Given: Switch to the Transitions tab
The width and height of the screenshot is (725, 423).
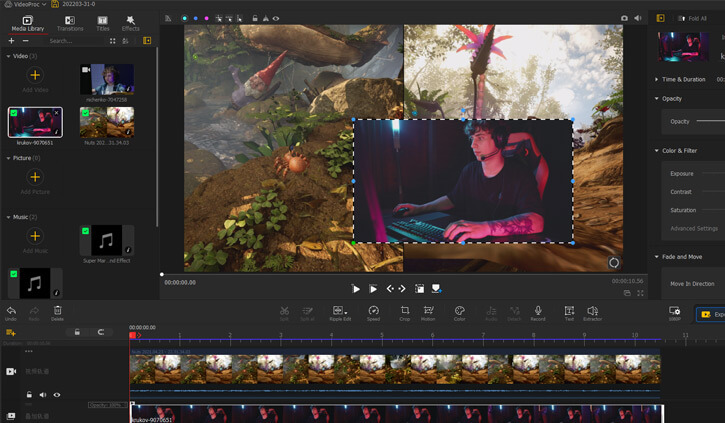Looking at the screenshot, I should (x=69, y=23).
